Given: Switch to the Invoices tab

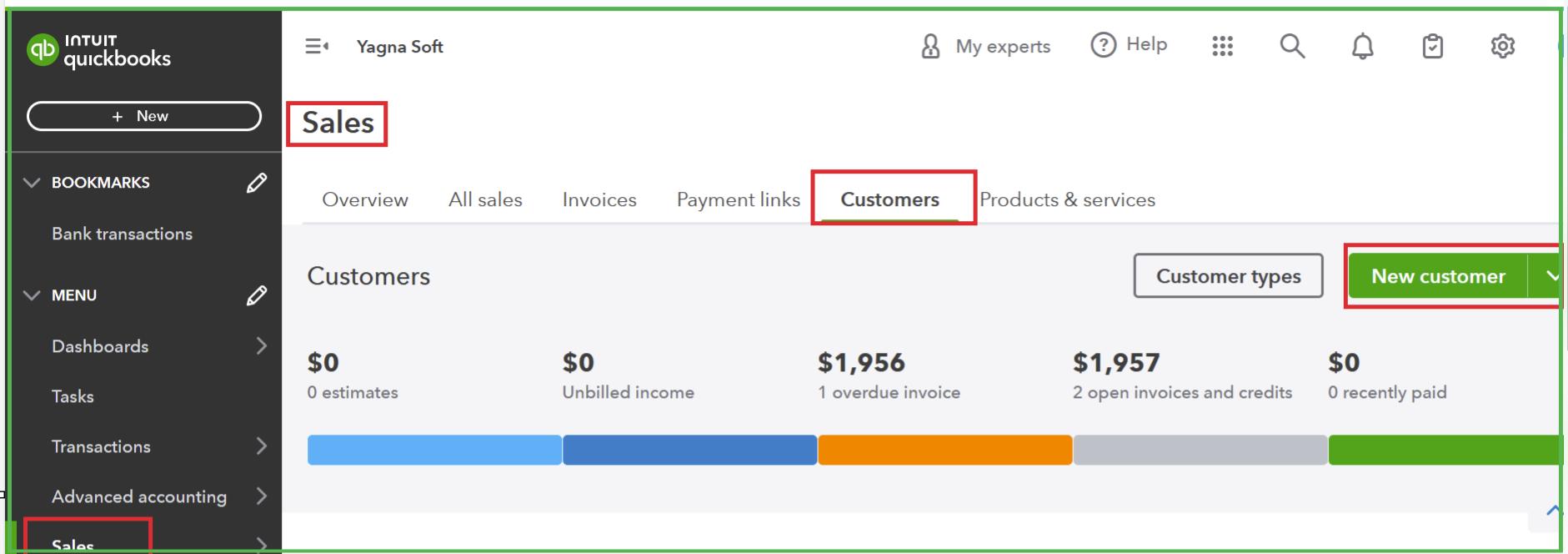Looking at the screenshot, I should pyautogui.click(x=599, y=200).
